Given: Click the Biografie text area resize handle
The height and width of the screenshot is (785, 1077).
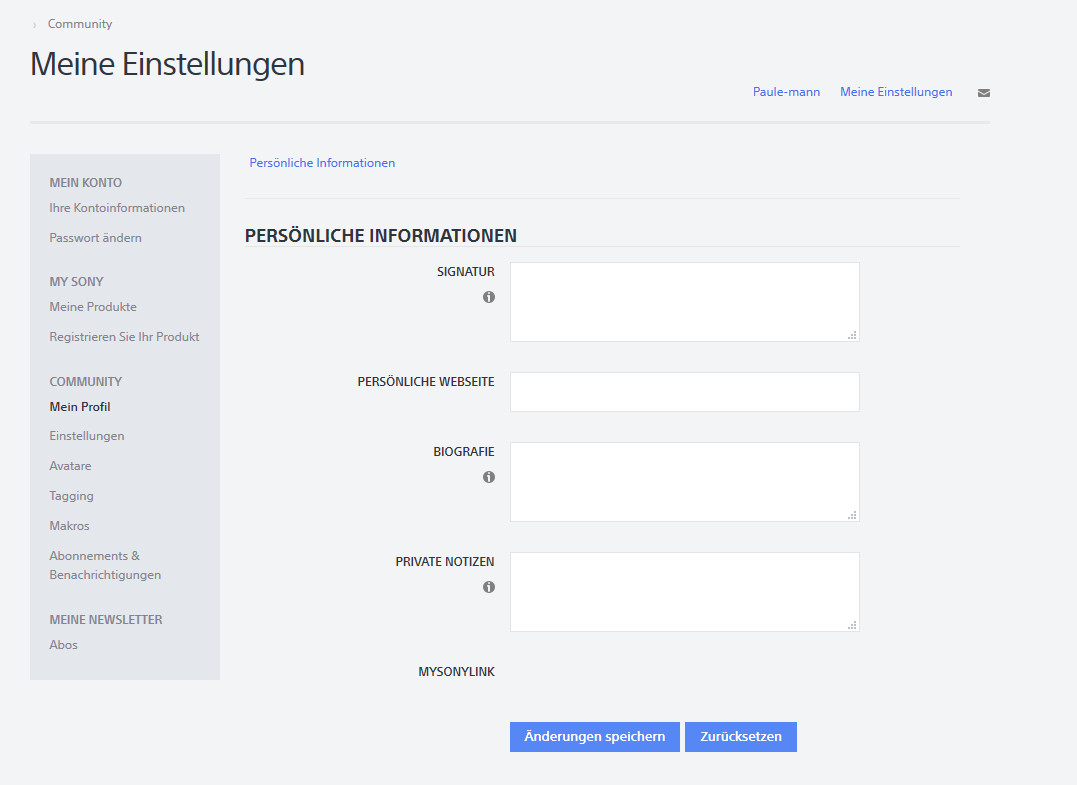Looking at the screenshot, I should (852, 515).
